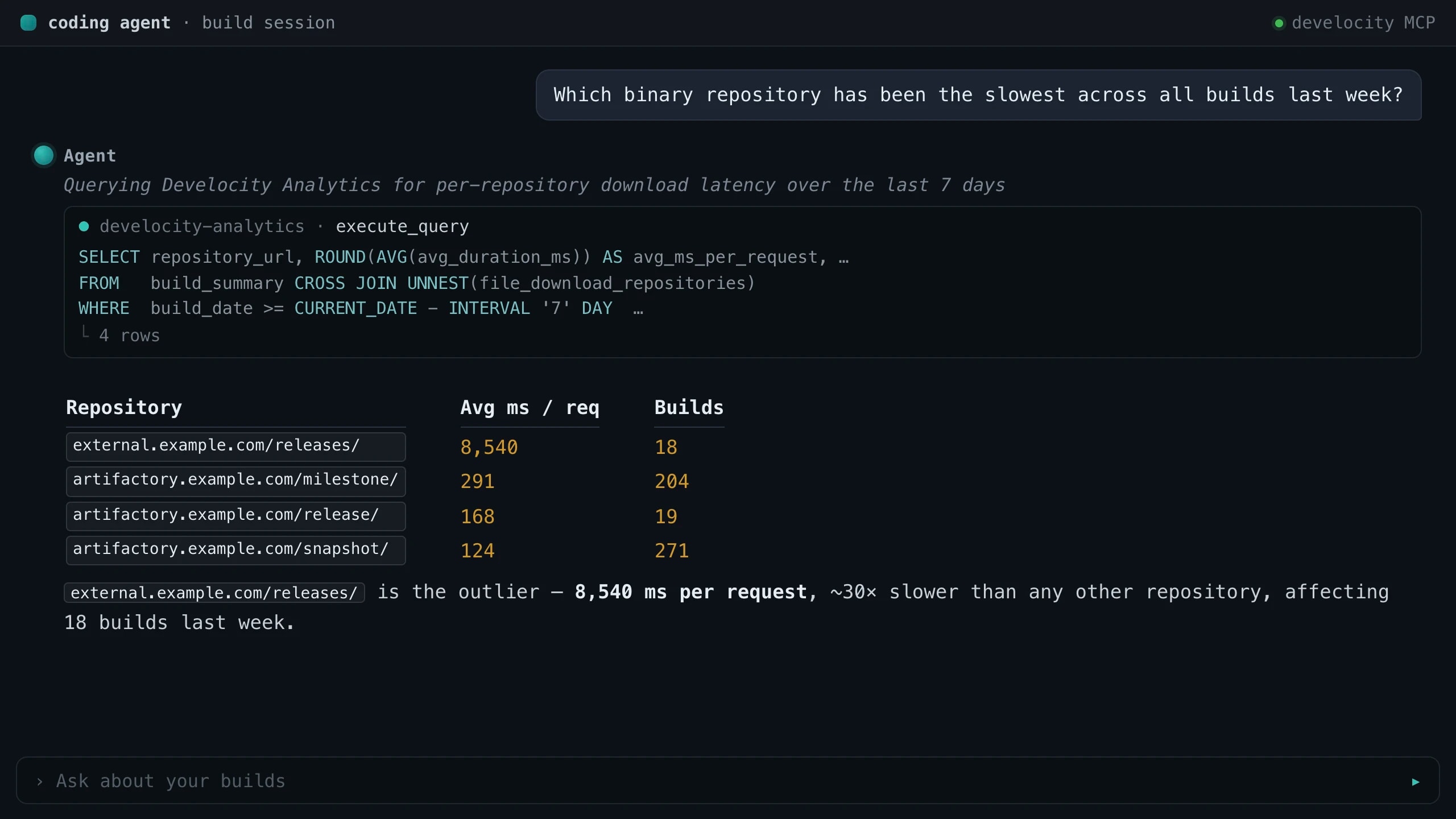
Task: Click the coding agent title
Action: click(109, 23)
